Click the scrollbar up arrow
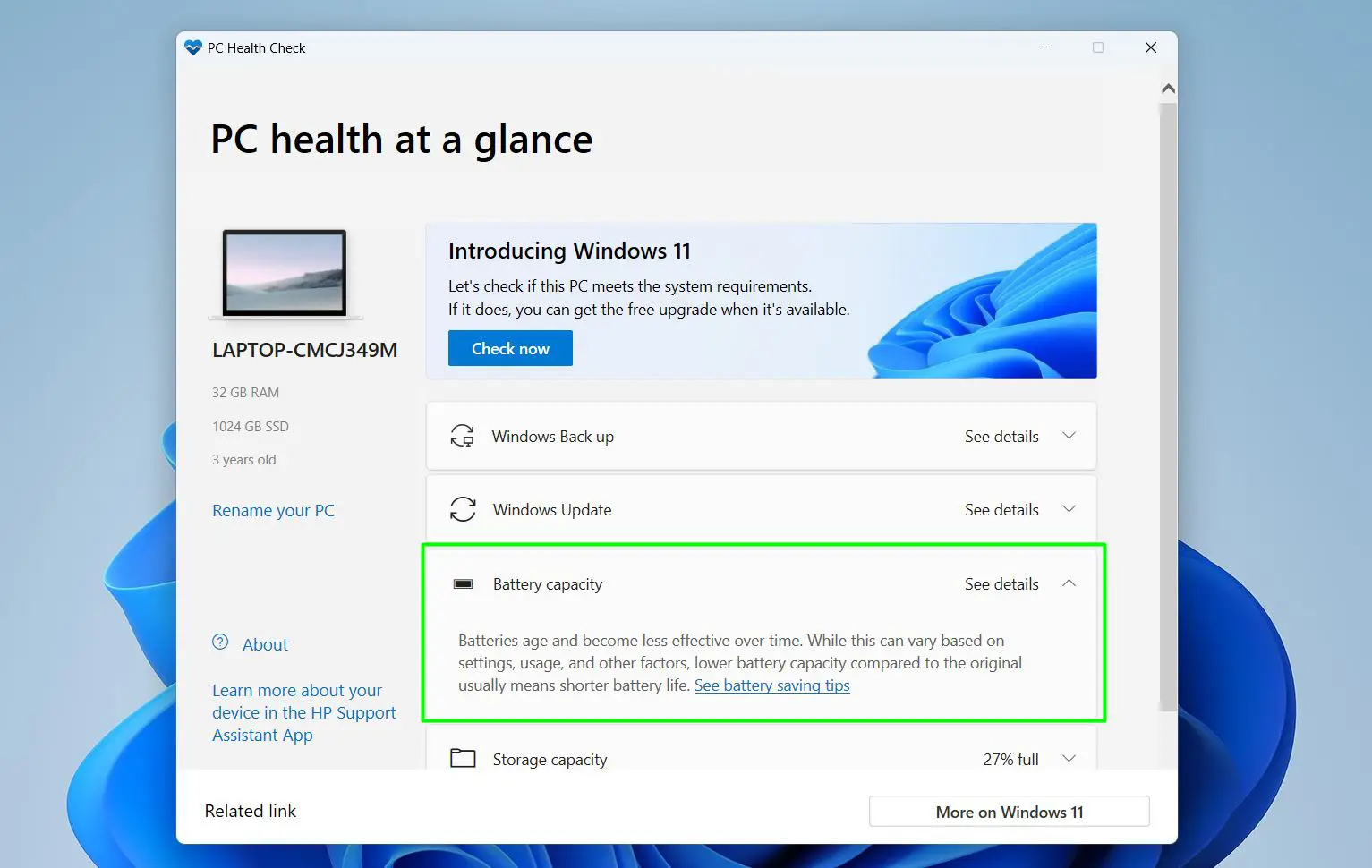Image resolution: width=1372 pixels, height=868 pixels. 1168,89
